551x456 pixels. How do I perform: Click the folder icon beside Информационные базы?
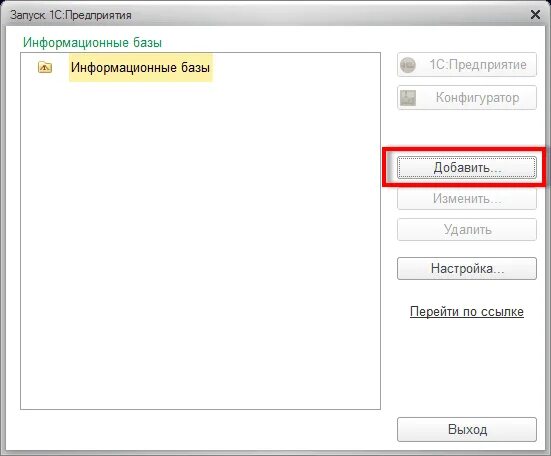coord(45,67)
